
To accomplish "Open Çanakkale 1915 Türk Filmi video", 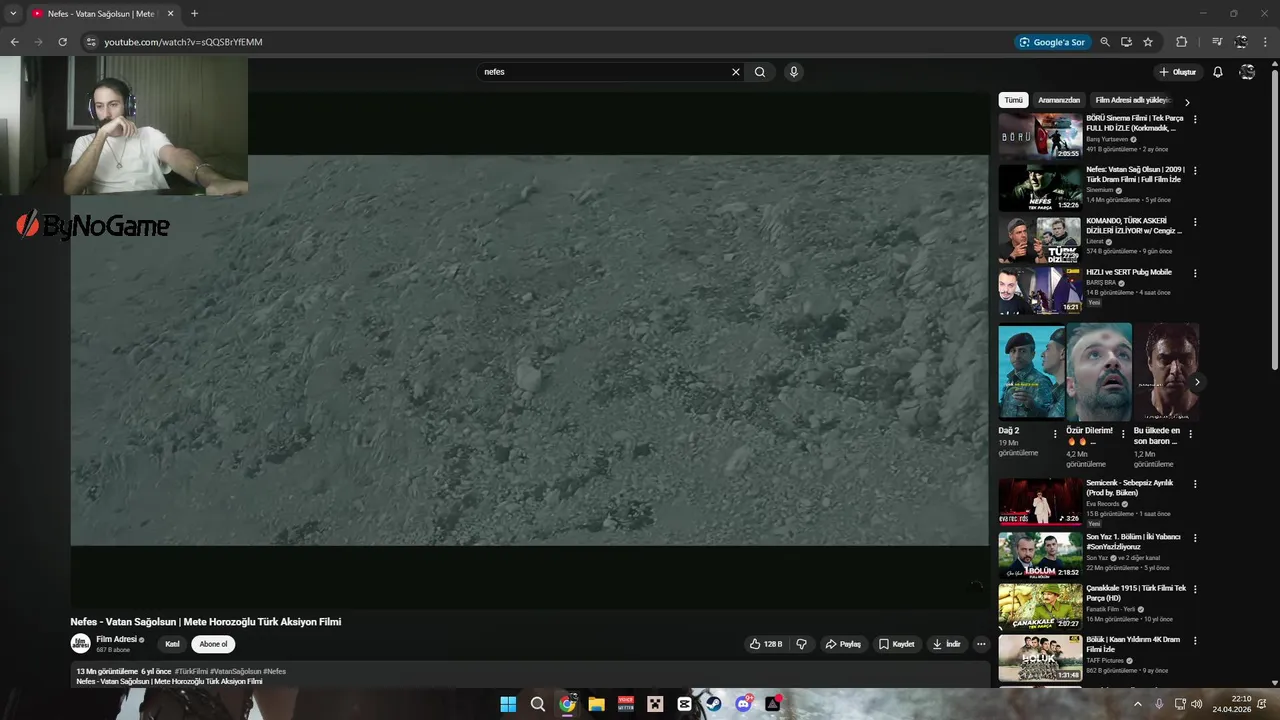I will point(1040,606).
